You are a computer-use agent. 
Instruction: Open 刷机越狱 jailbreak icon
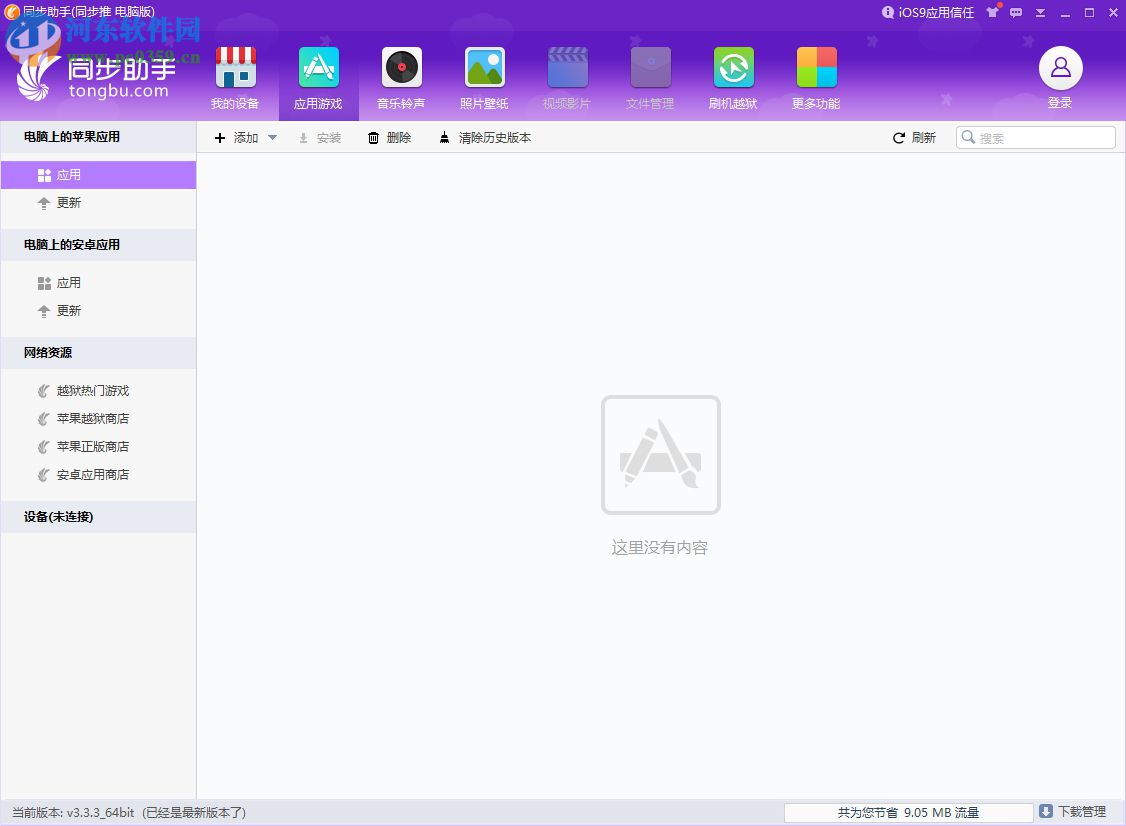[733, 68]
